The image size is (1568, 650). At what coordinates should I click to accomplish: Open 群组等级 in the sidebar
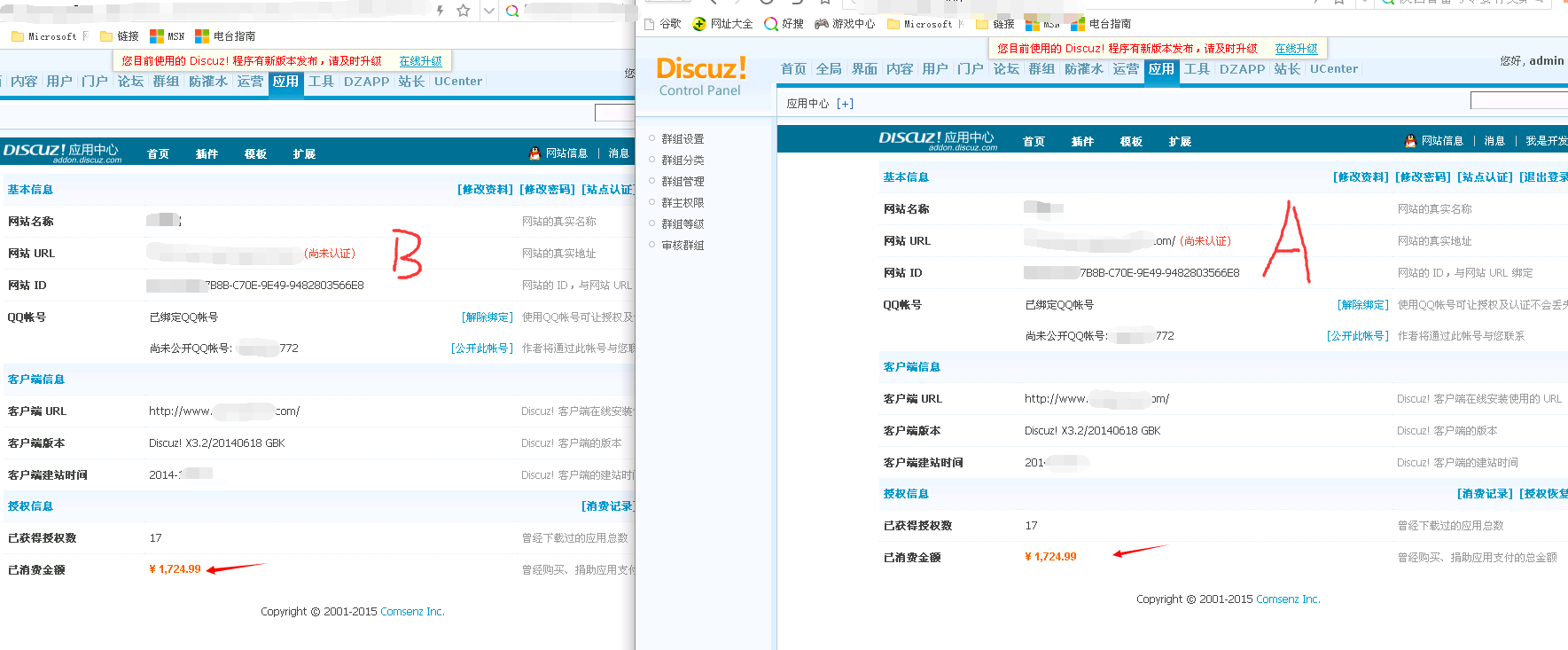pyautogui.click(x=683, y=224)
